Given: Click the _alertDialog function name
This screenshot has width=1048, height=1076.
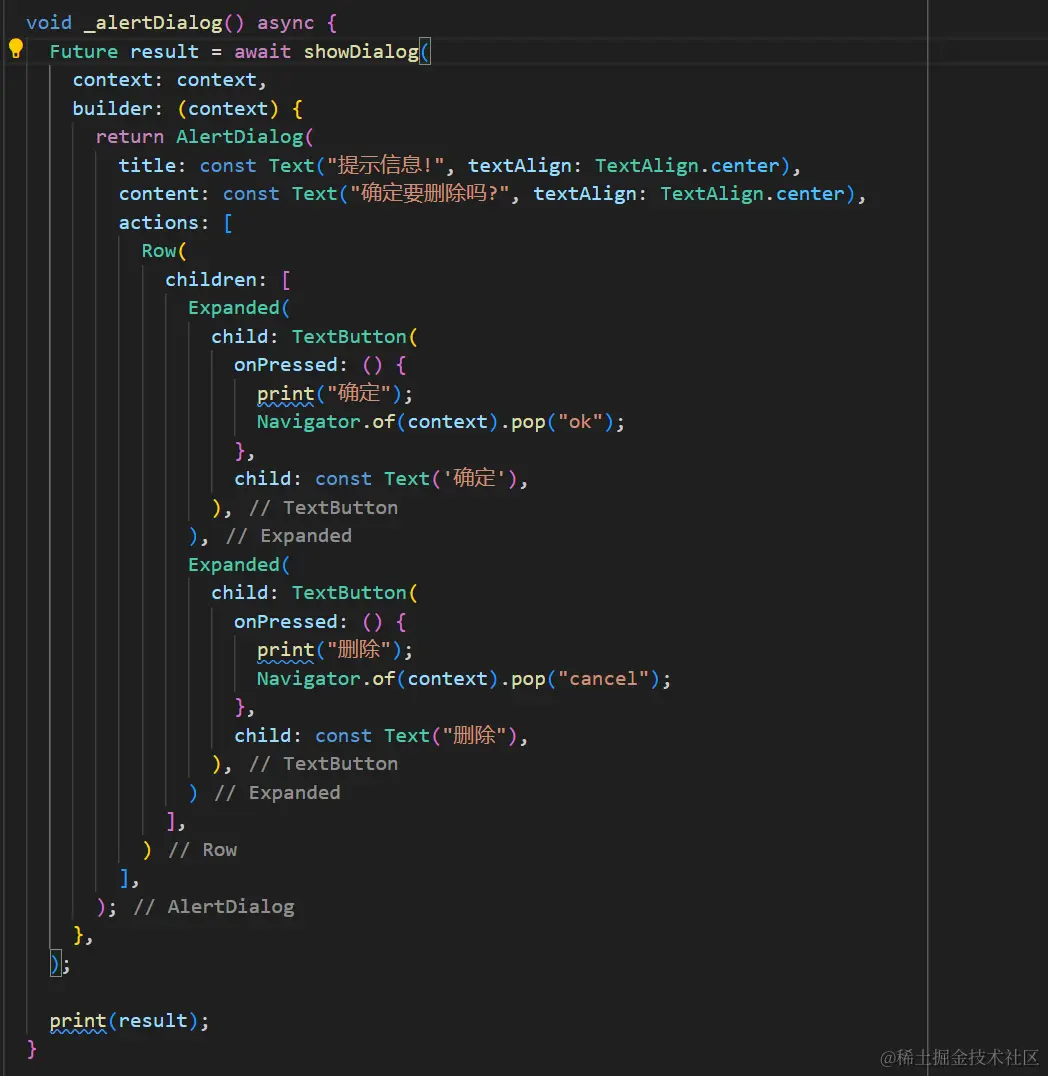Looking at the screenshot, I should [x=152, y=23].
